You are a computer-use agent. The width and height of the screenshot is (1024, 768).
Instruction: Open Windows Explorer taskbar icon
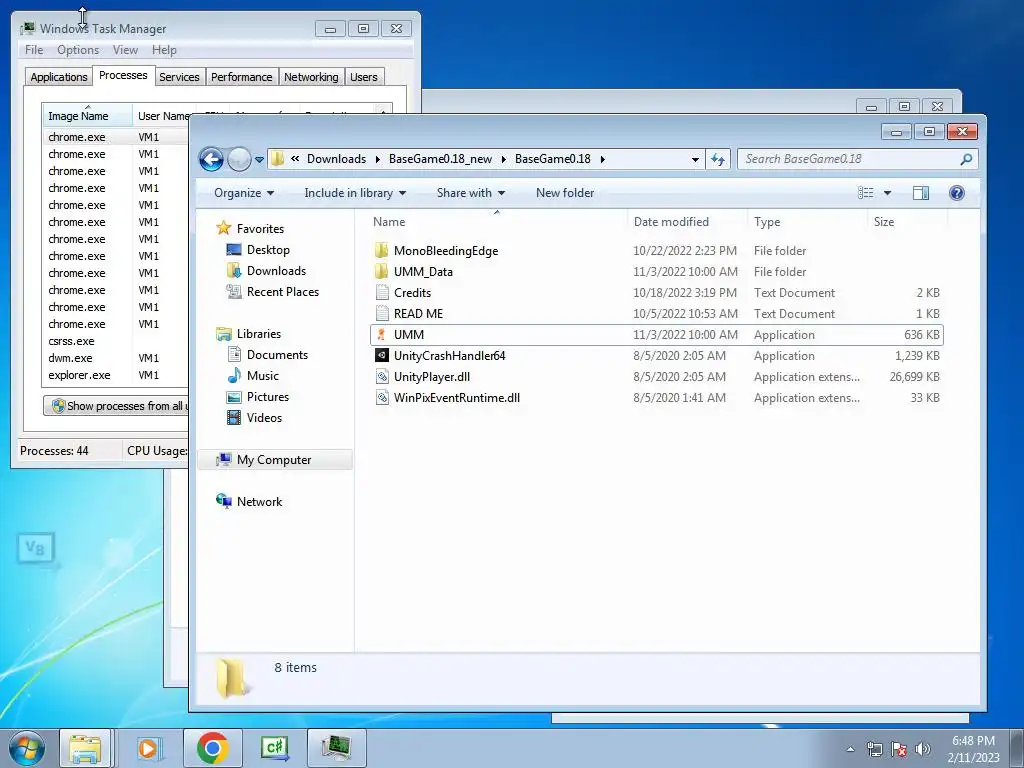pos(86,748)
